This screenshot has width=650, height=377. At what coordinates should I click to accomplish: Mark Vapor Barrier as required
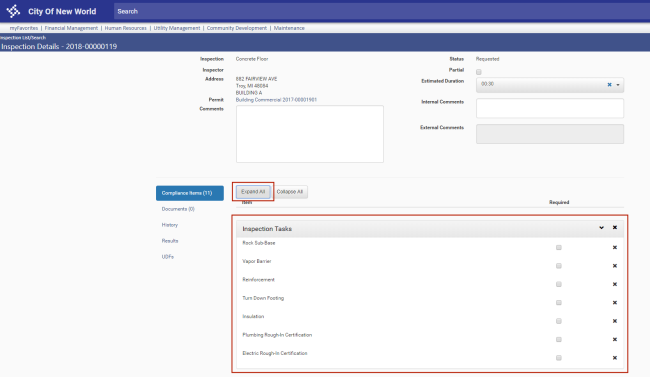tap(559, 266)
